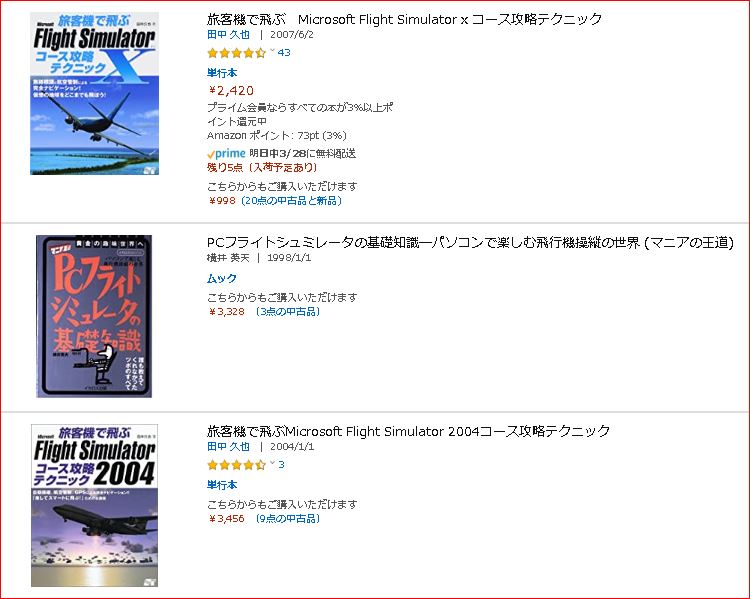
Task: Click the star rating of Flight Simulator X book
Action: pyautogui.click(x=236, y=53)
